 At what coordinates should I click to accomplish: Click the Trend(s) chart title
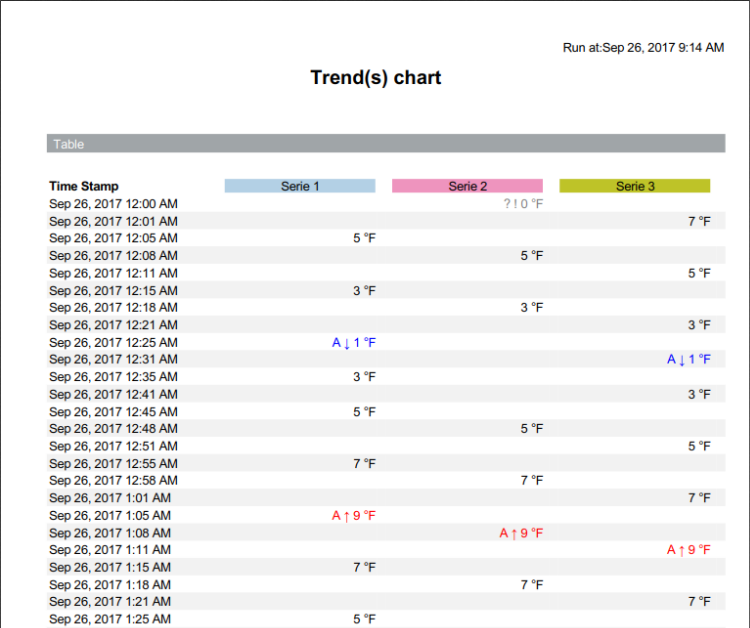[x=375, y=78]
